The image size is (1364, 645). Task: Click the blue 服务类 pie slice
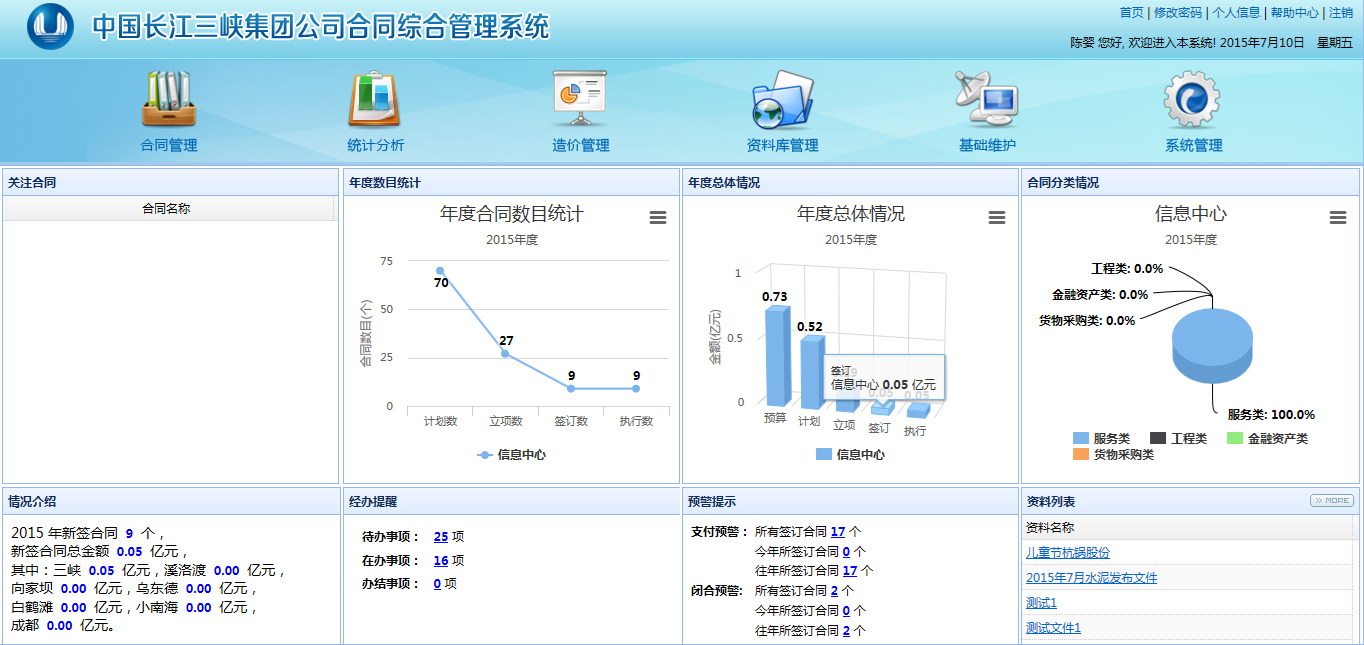(1212, 345)
